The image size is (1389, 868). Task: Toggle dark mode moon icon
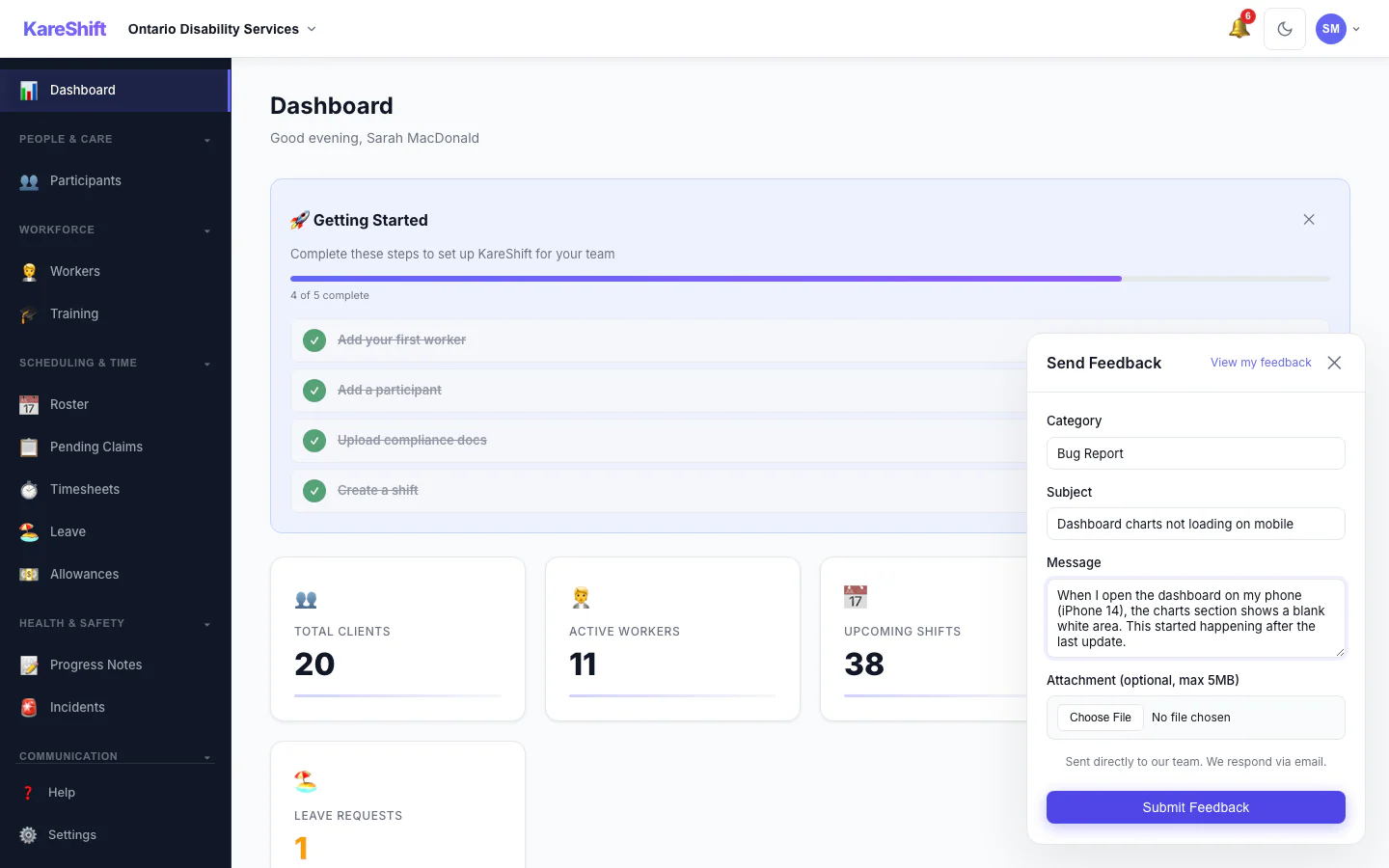[x=1285, y=29]
